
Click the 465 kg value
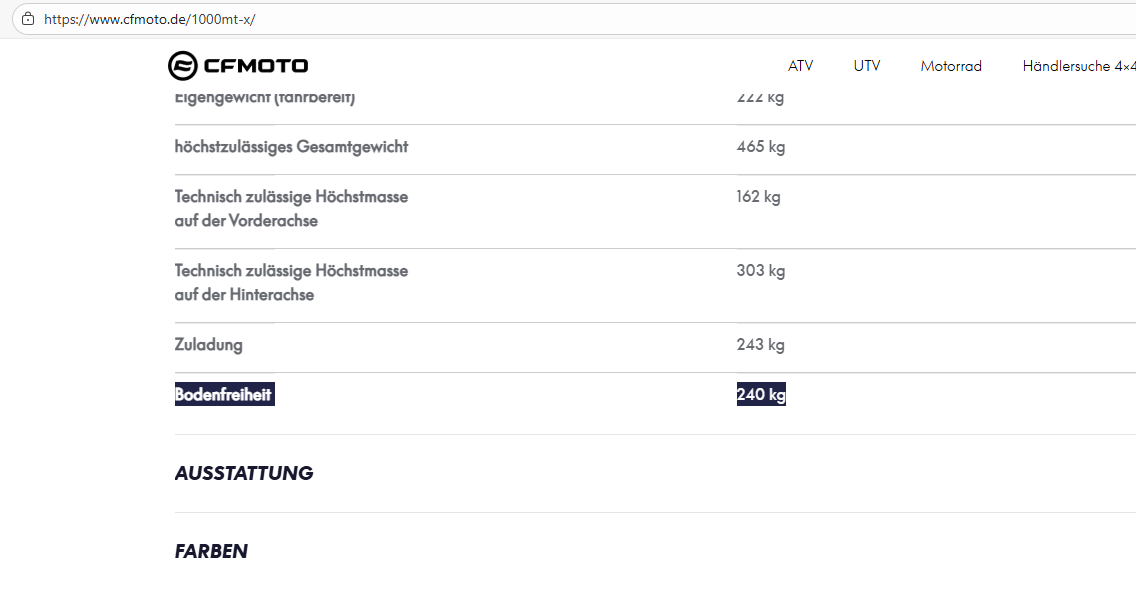tap(760, 147)
